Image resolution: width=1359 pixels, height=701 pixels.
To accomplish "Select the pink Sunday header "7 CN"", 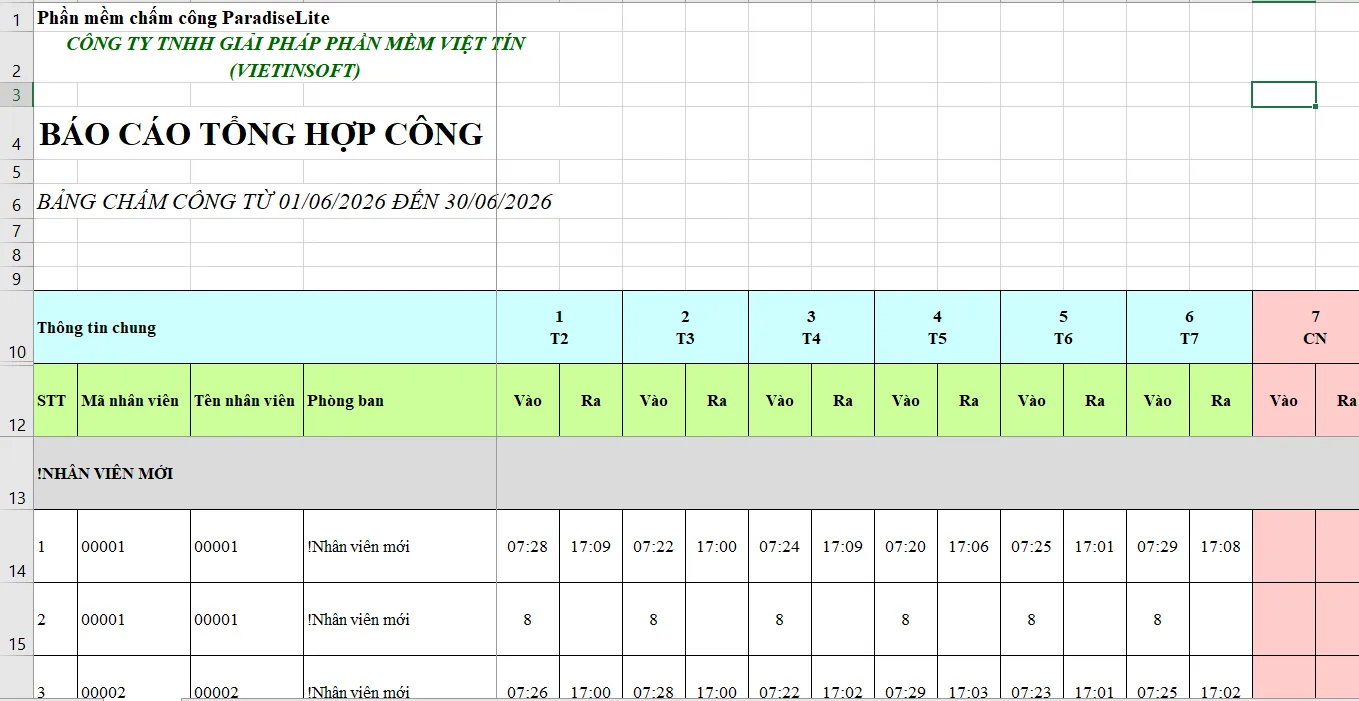I will (x=1306, y=327).
